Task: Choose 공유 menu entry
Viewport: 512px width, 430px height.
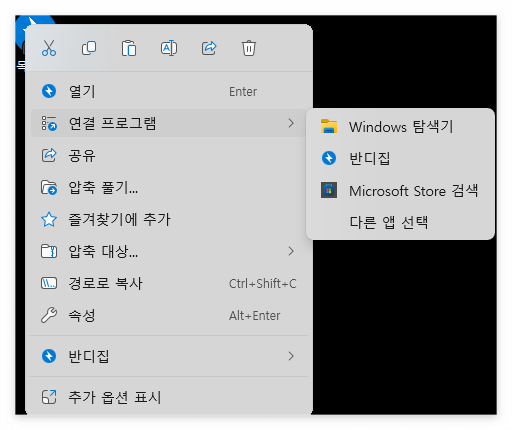Action: [x=169, y=155]
